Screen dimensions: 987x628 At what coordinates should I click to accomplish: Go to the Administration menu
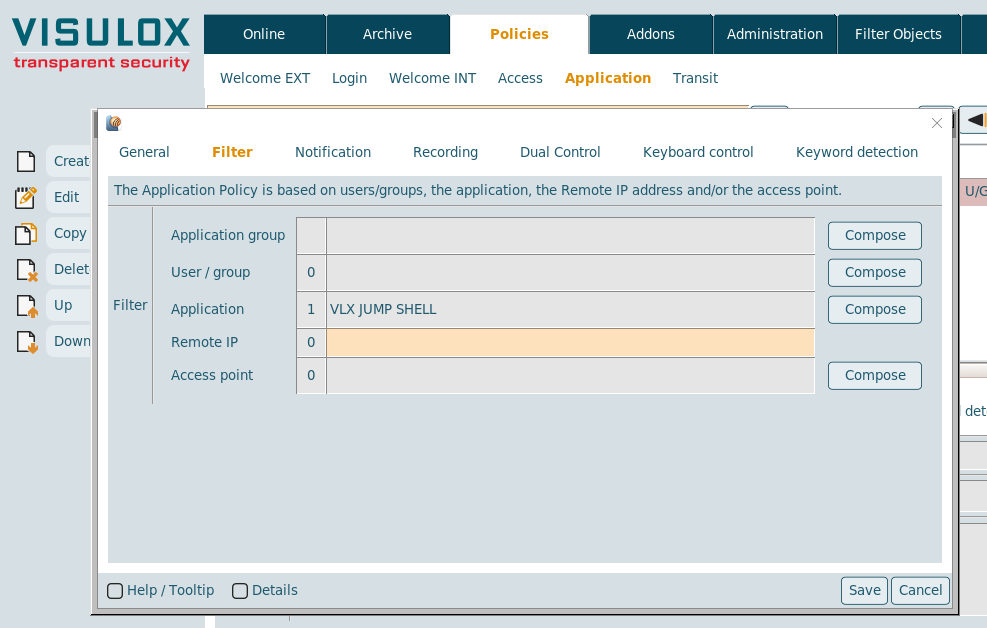click(774, 34)
